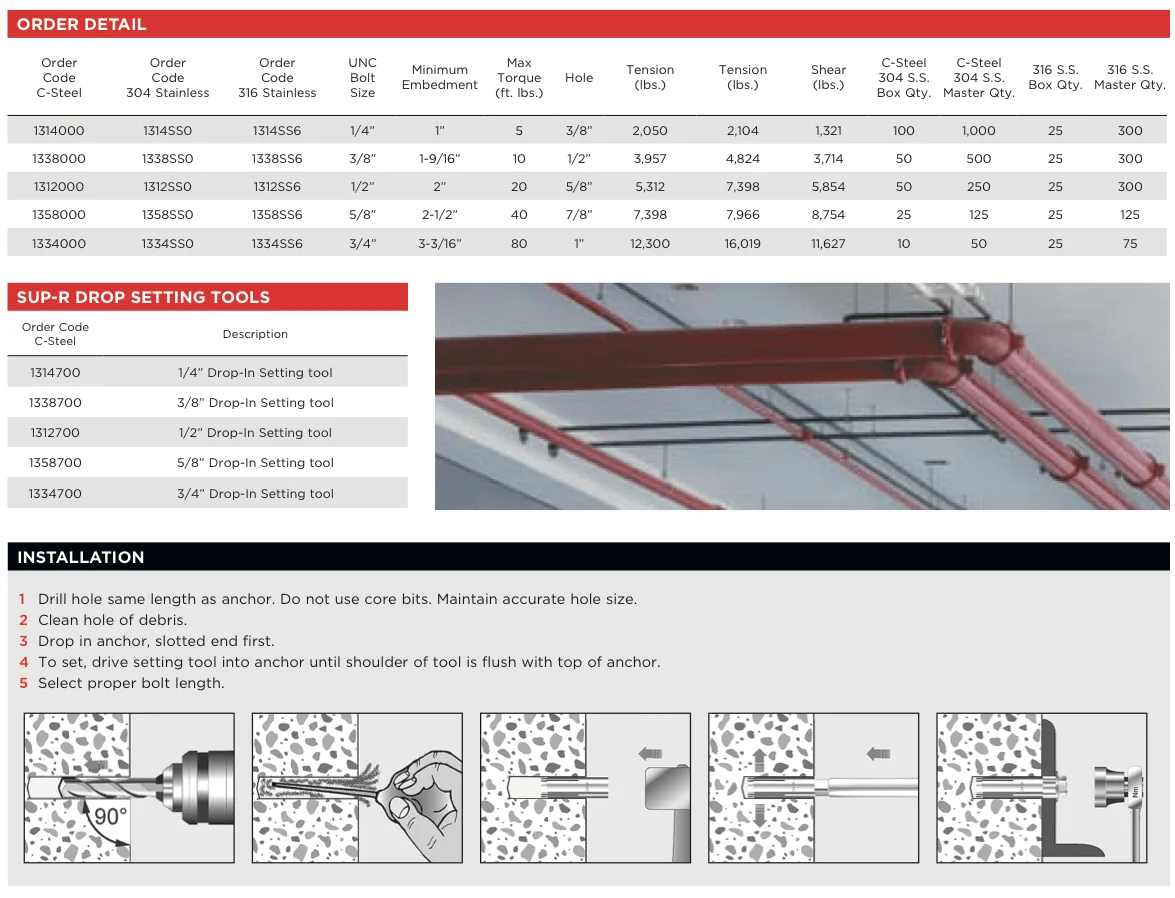
Task: Click the bolt and wrench diagram
Action: 1042,788
